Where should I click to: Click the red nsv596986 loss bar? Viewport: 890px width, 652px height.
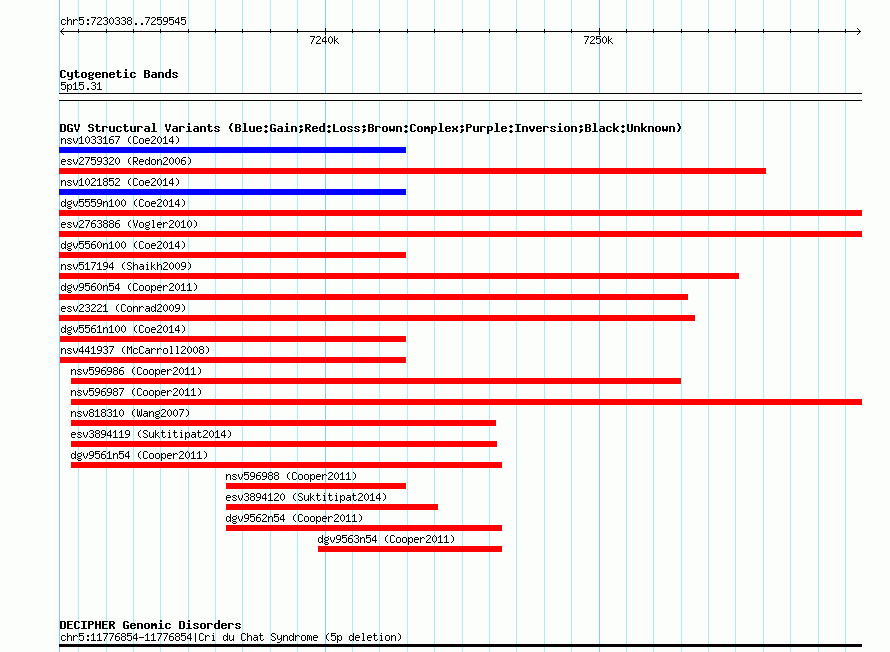click(x=376, y=381)
